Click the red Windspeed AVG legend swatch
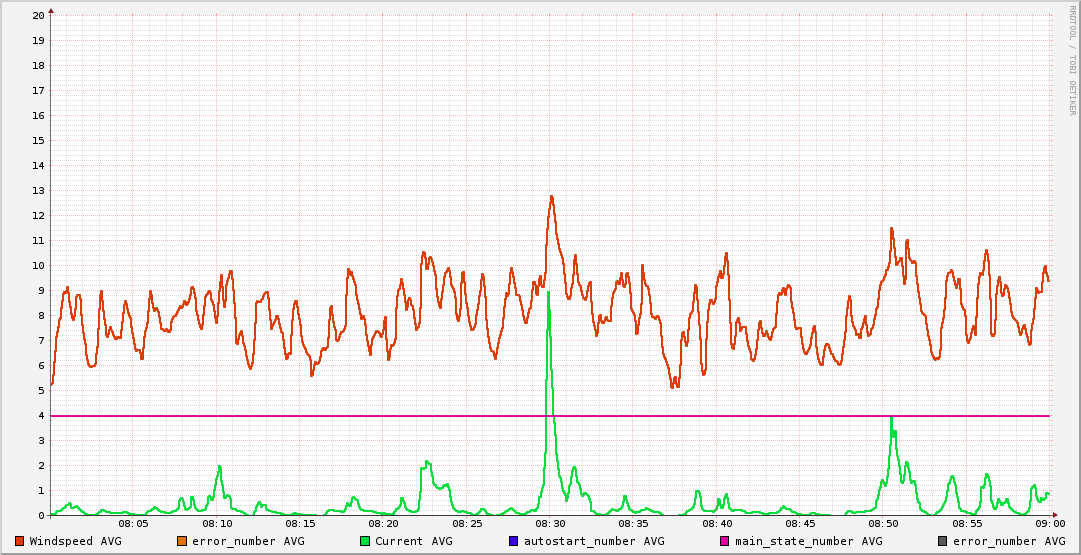The image size is (1081, 555). [x=19, y=541]
